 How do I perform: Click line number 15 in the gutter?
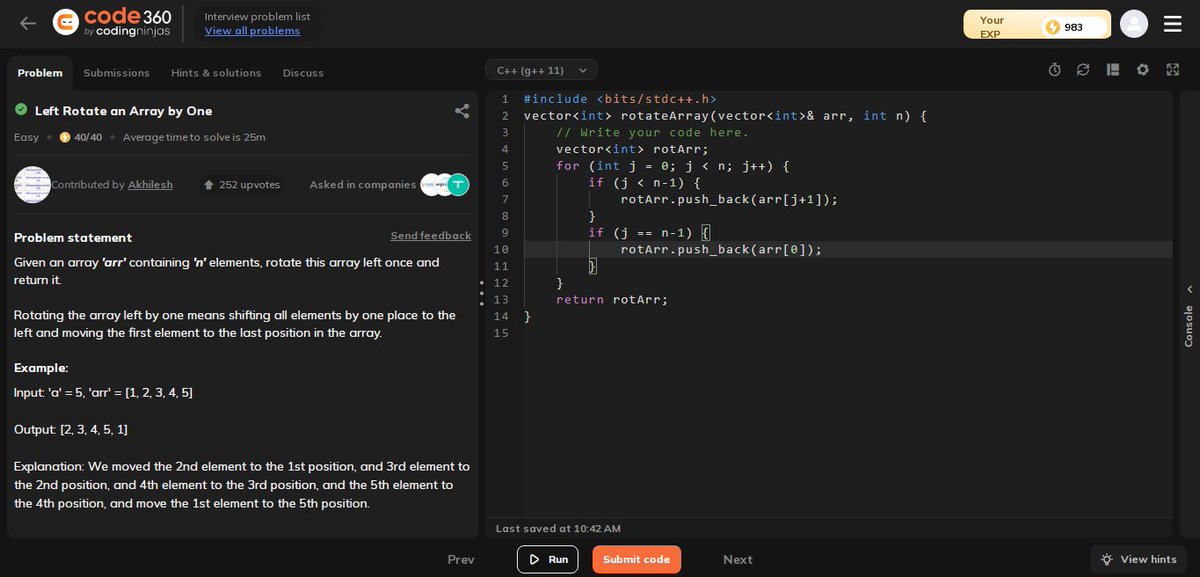(x=502, y=333)
